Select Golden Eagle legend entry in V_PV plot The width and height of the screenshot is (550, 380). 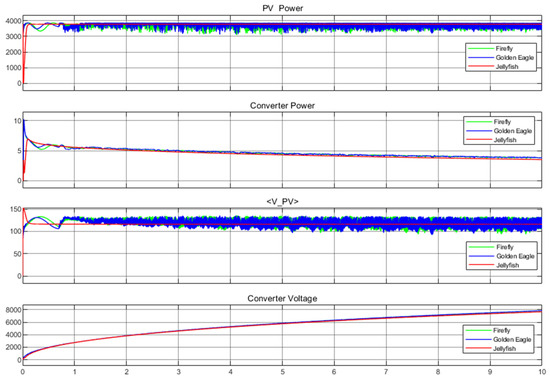coord(515,256)
